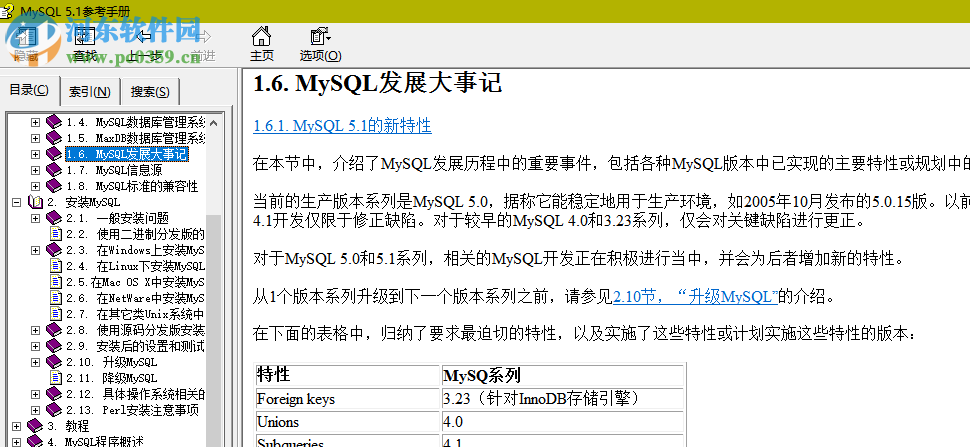The height and width of the screenshot is (447, 970).
Task: Click the Forward (前进) toolbar icon
Action: [202, 37]
